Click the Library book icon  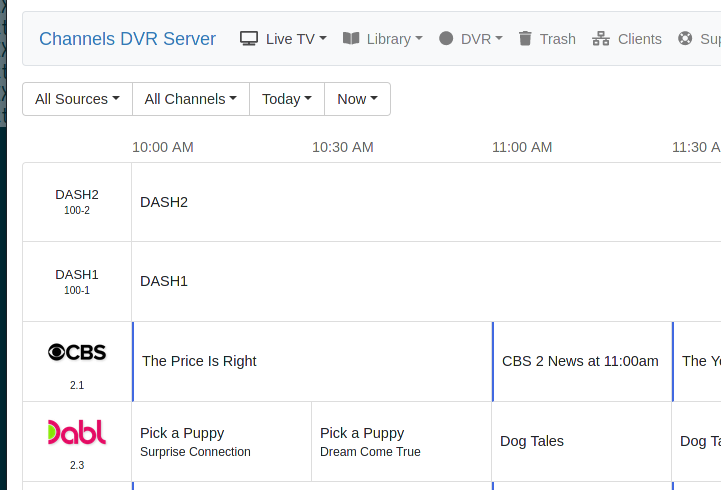pos(351,39)
